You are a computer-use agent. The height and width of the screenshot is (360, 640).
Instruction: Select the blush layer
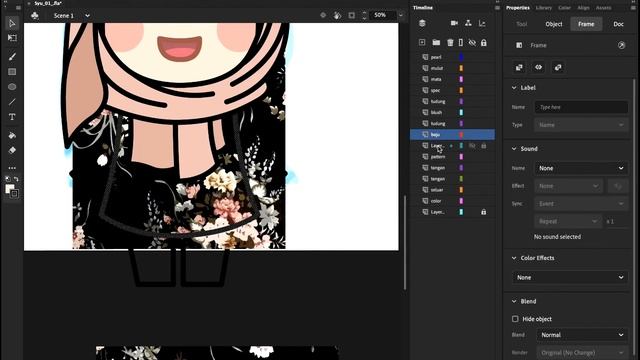tap(452, 112)
